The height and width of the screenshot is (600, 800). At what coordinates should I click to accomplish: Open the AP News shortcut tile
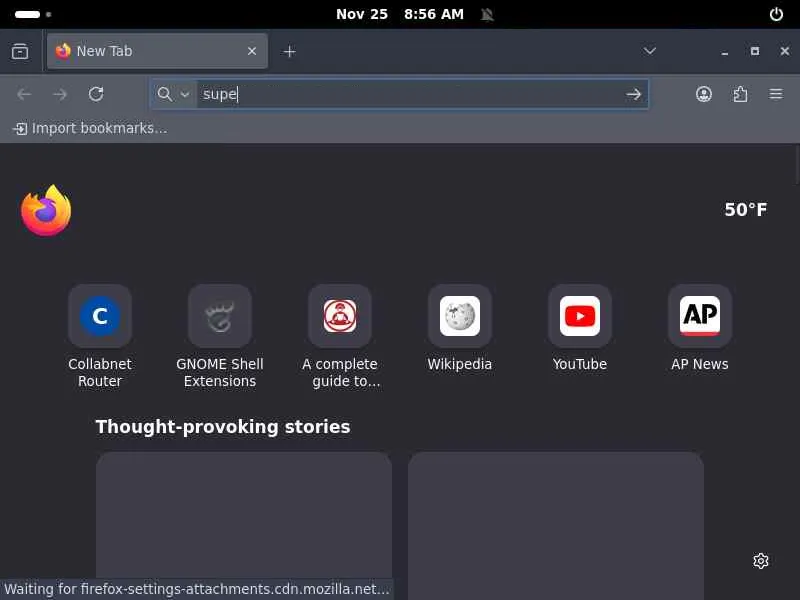[699, 329]
